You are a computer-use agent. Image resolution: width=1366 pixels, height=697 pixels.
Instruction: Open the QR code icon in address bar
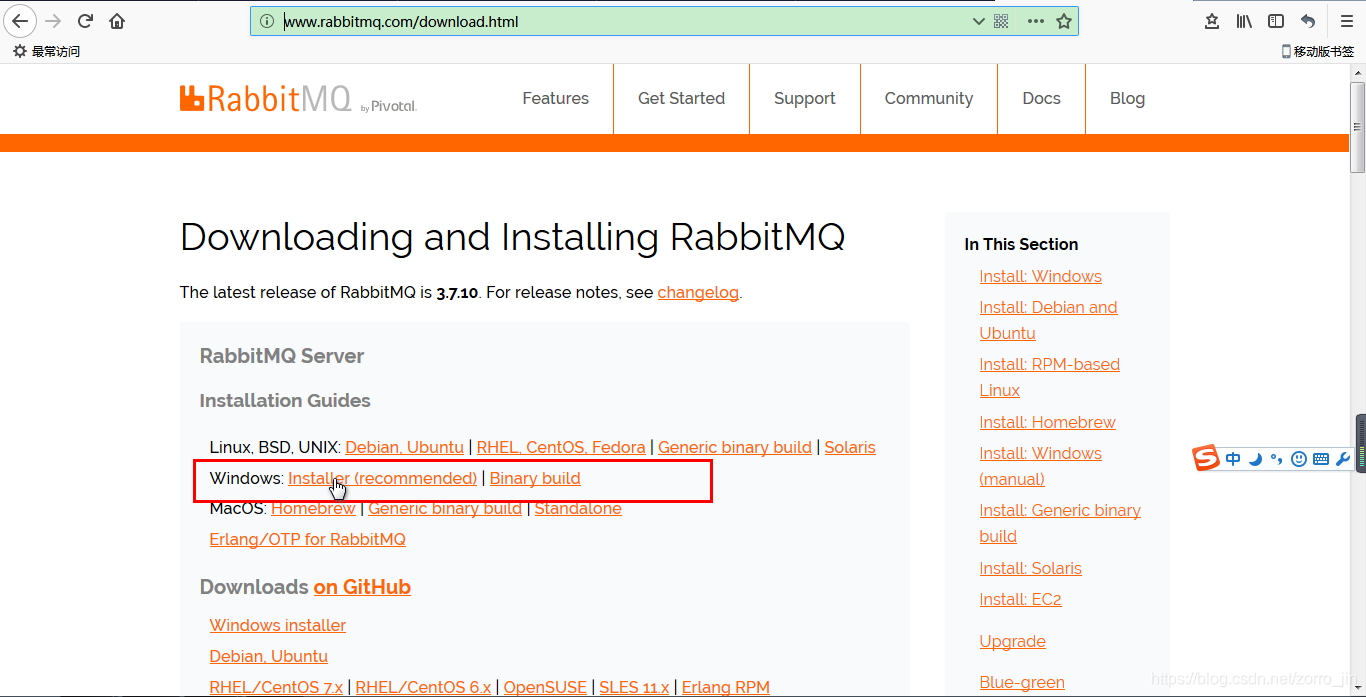point(1001,21)
